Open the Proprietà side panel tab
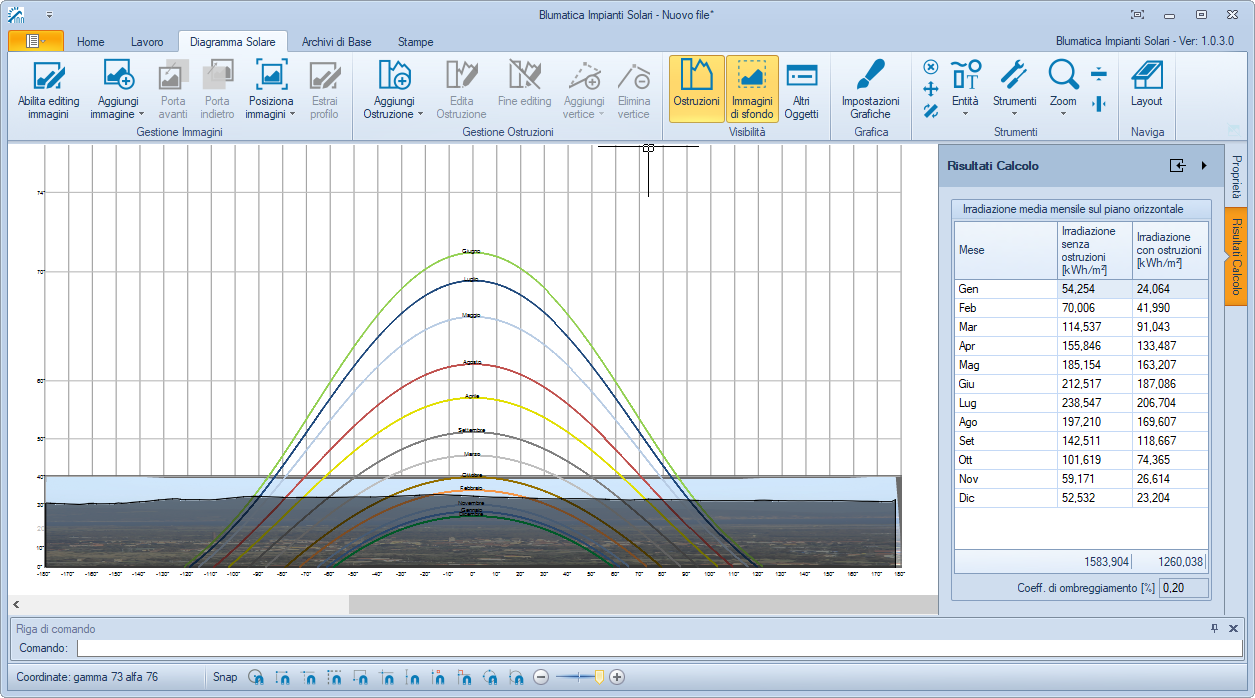 click(1236, 176)
